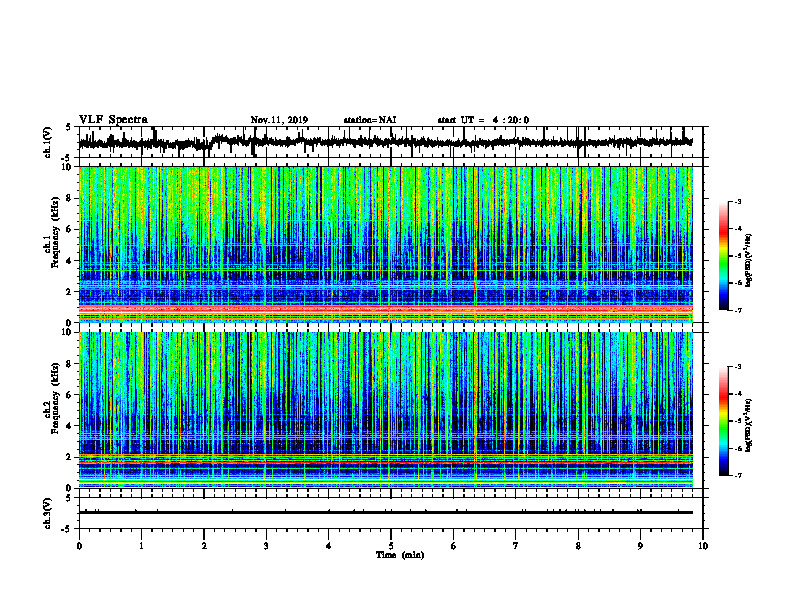Click time axis tick label "9"
792x612 pixels.
point(640,546)
